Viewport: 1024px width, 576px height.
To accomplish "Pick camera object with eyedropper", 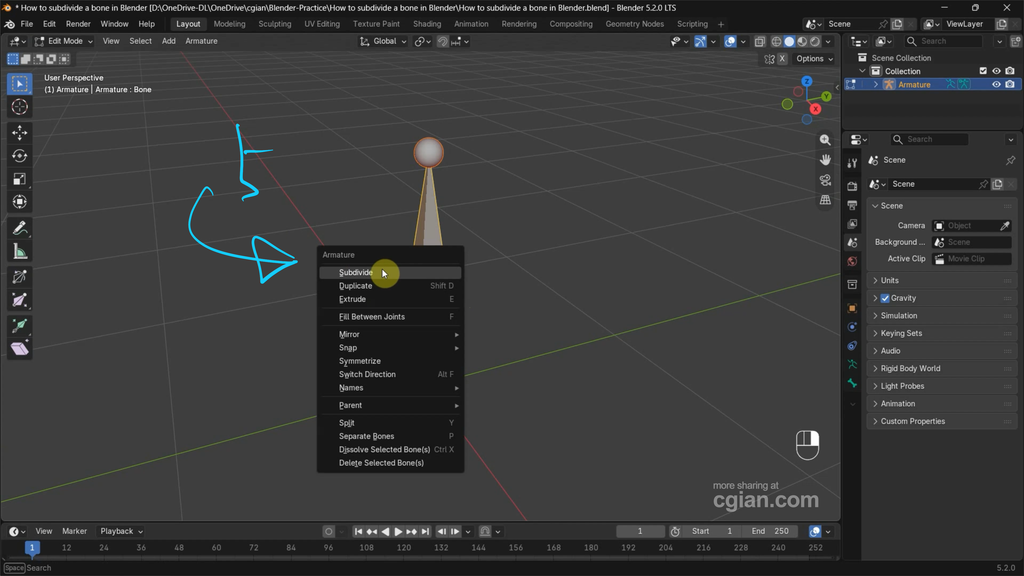I will pos(1005,225).
